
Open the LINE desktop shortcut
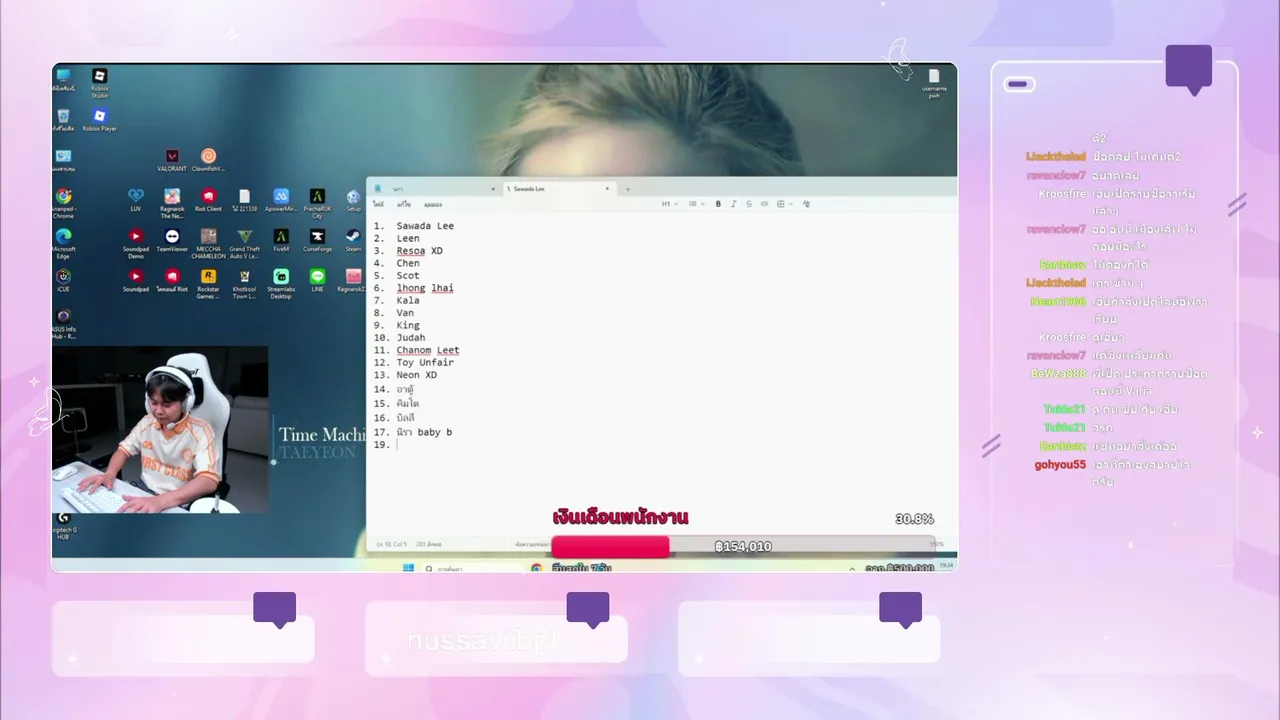pos(317,281)
